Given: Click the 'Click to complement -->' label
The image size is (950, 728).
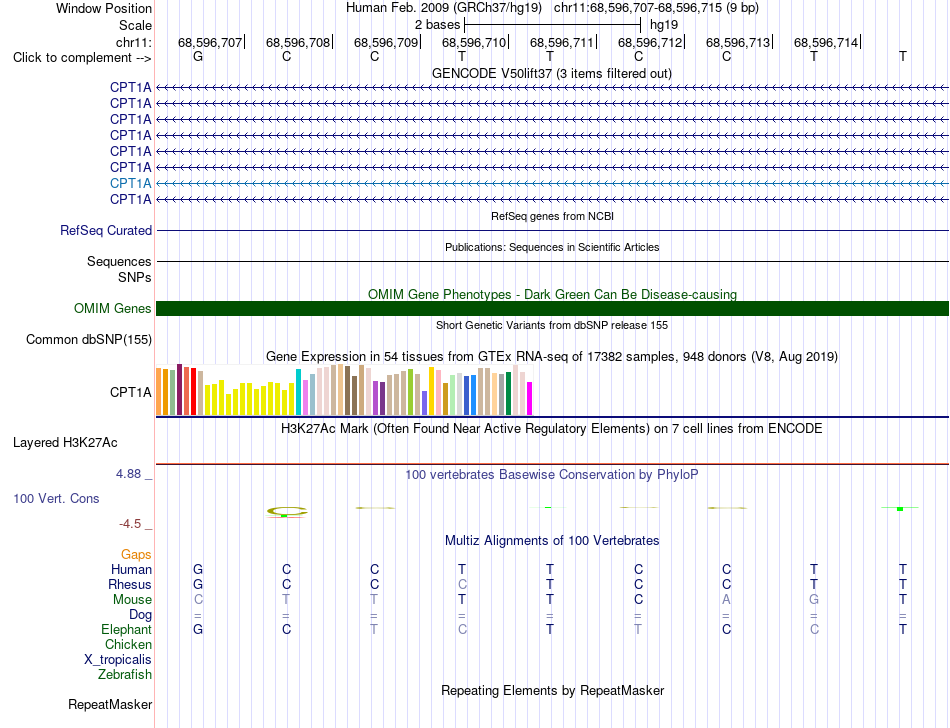Looking at the screenshot, I should point(82,58).
